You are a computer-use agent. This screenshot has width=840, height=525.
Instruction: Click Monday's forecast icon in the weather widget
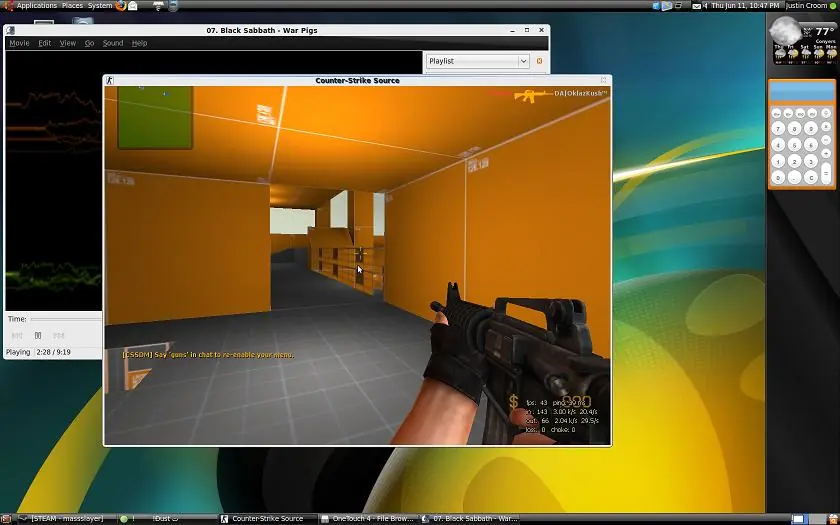pos(831,54)
